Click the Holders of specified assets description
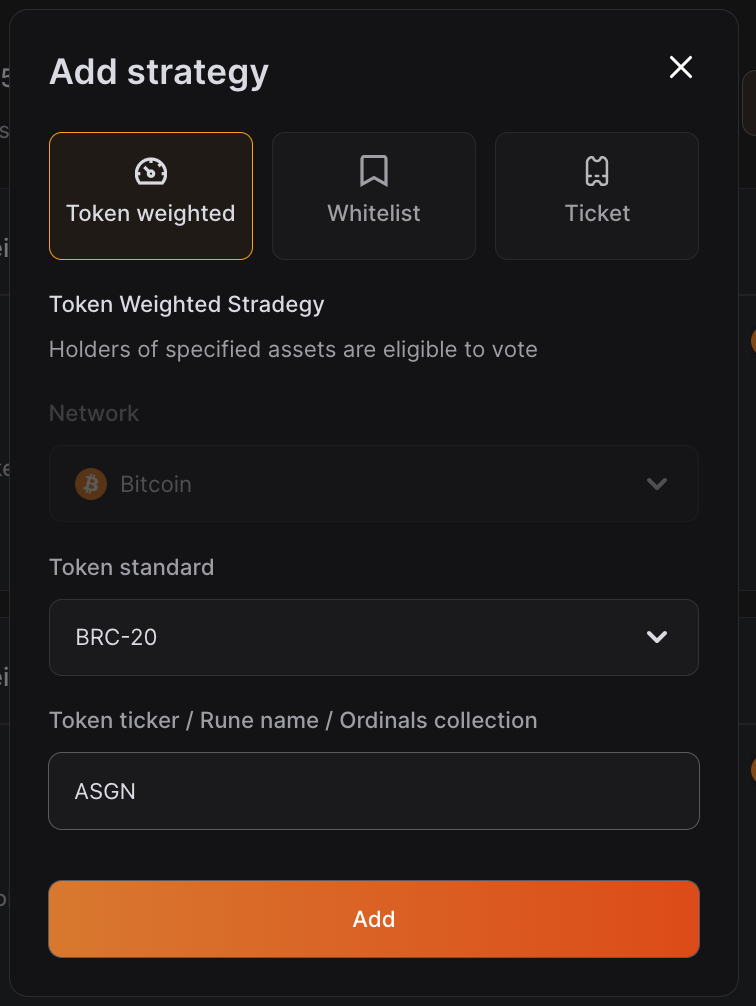The height and width of the screenshot is (1006, 756). pyautogui.click(x=293, y=350)
